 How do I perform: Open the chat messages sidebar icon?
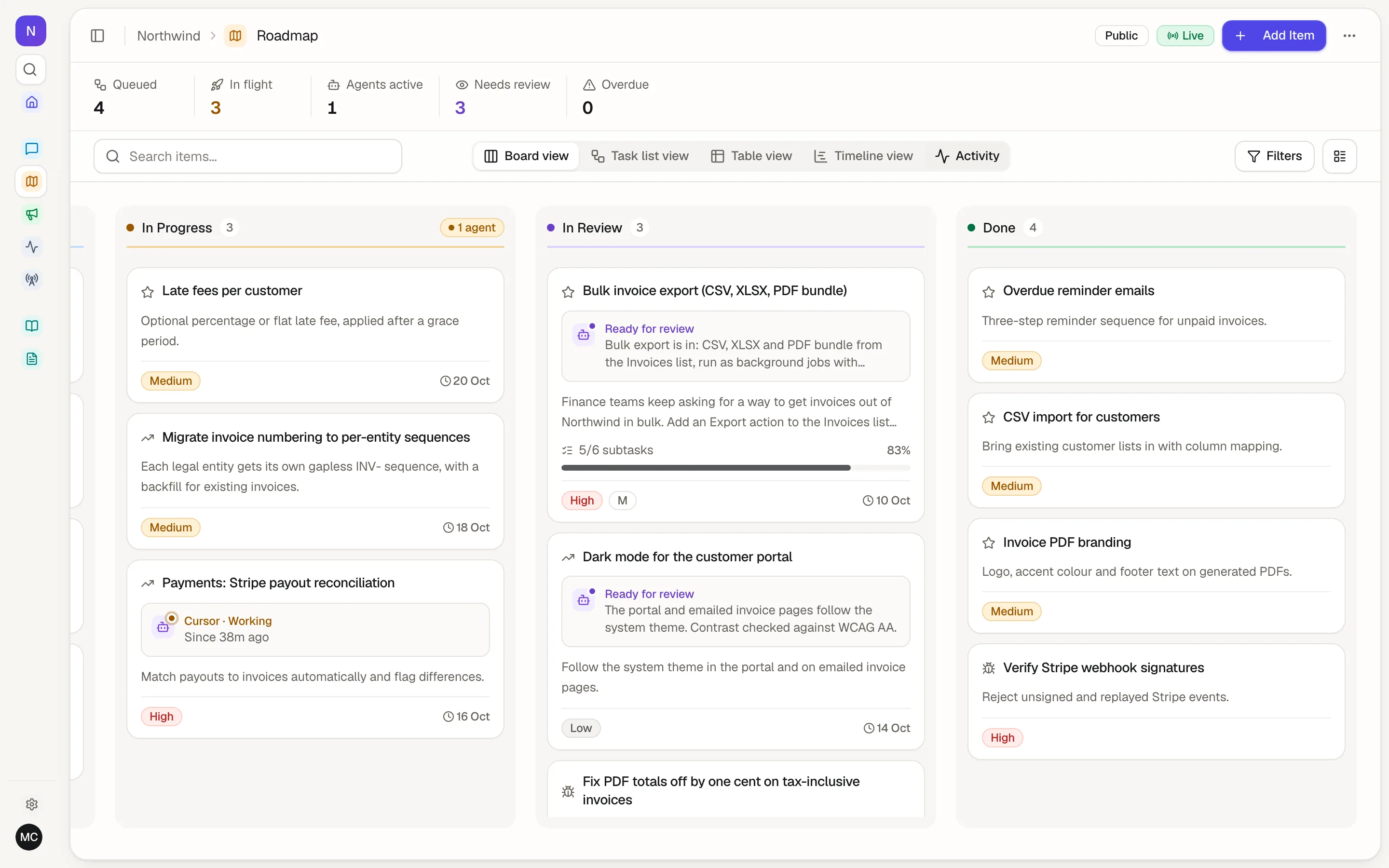tap(31, 149)
